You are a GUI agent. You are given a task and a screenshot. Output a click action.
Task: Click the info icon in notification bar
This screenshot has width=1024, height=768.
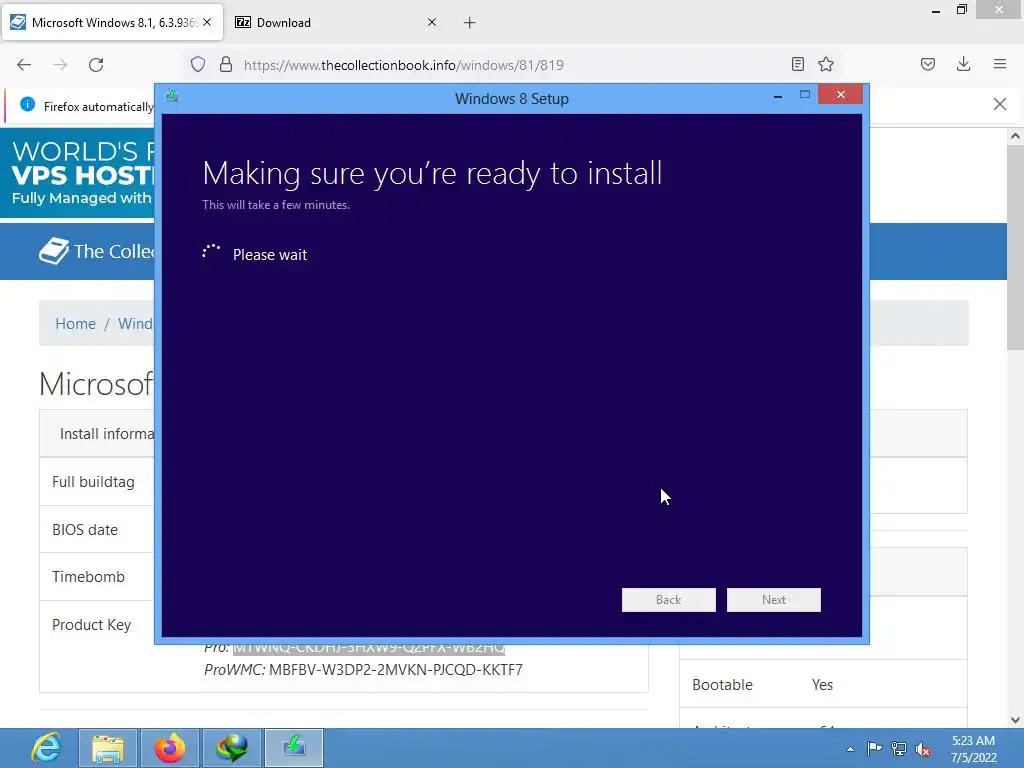[27, 104]
